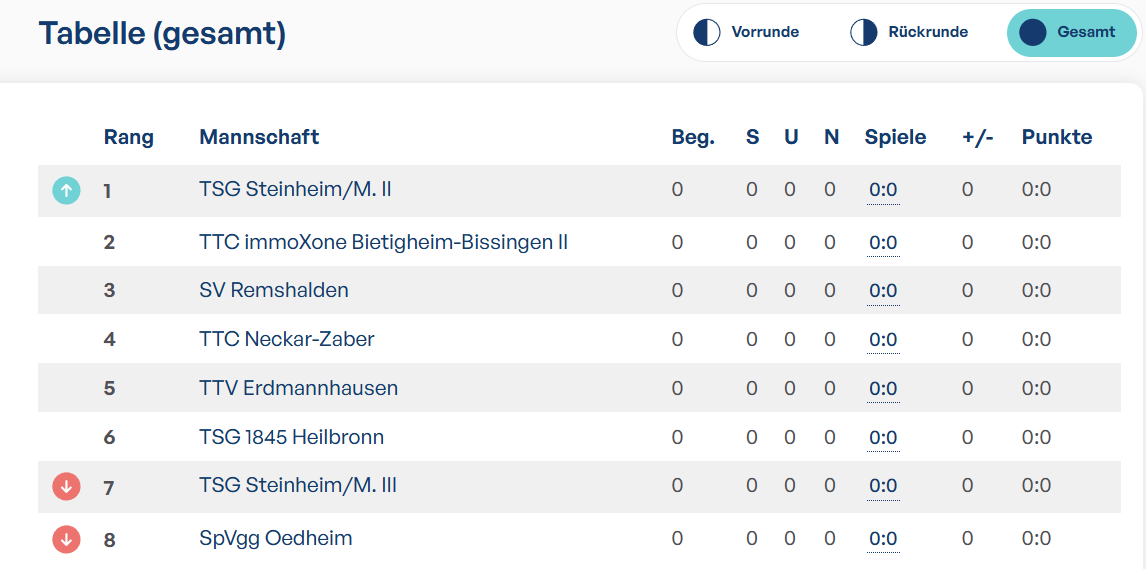Select TTC Neckar-Zaber in the table
The width and height of the screenshot is (1146, 569).
point(287,339)
